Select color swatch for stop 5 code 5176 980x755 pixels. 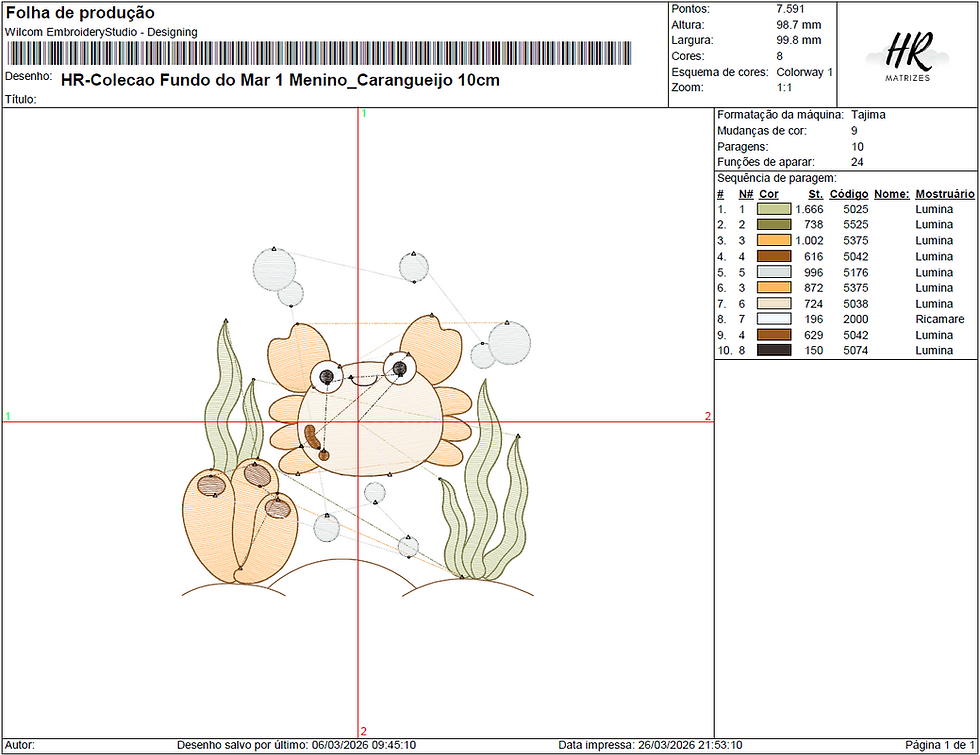coord(774,272)
